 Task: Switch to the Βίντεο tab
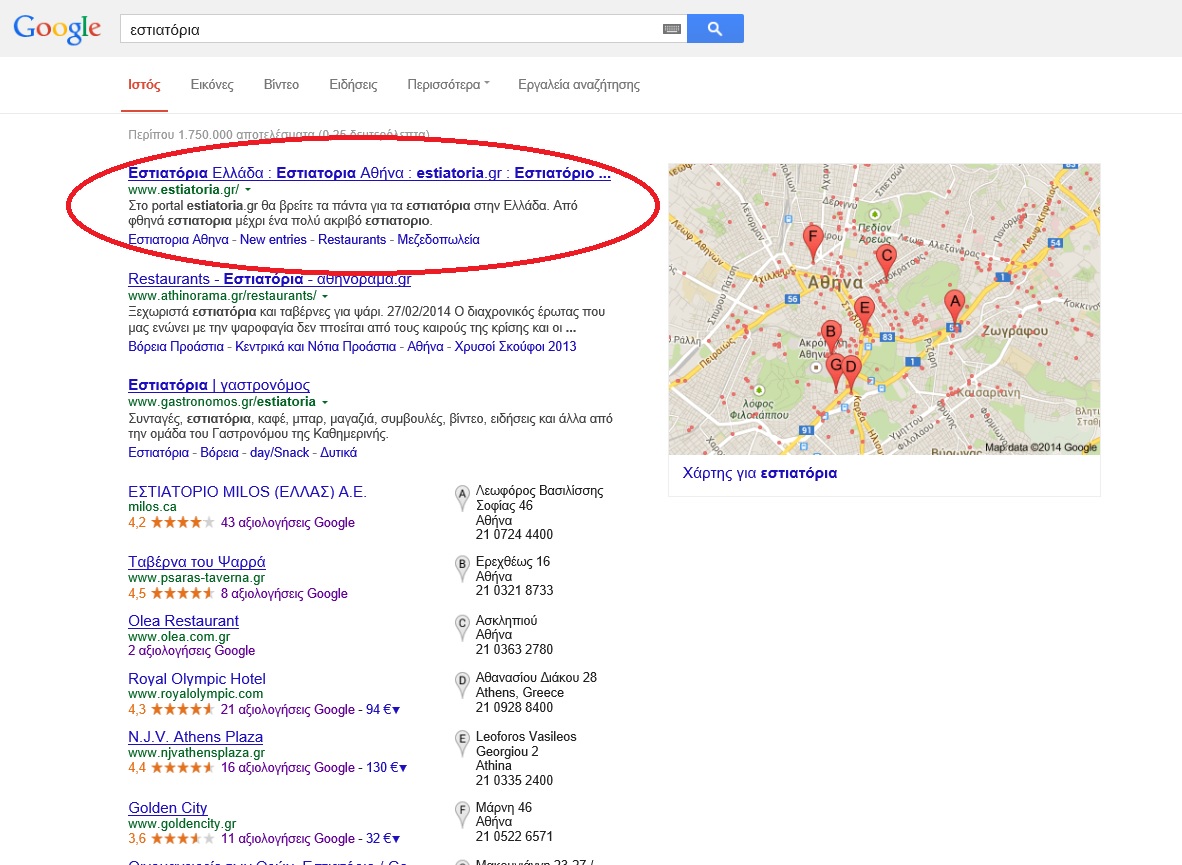(x=281, y=84)
